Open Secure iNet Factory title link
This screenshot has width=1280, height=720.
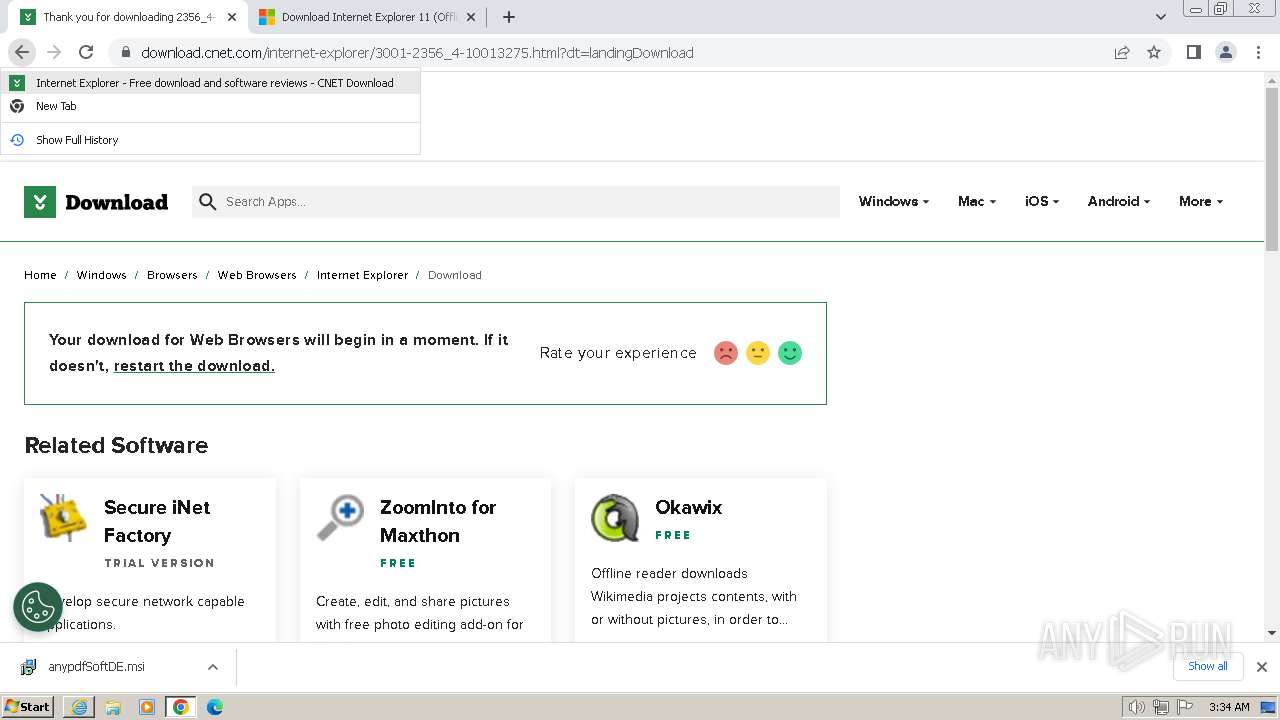(x=157, y=521)
